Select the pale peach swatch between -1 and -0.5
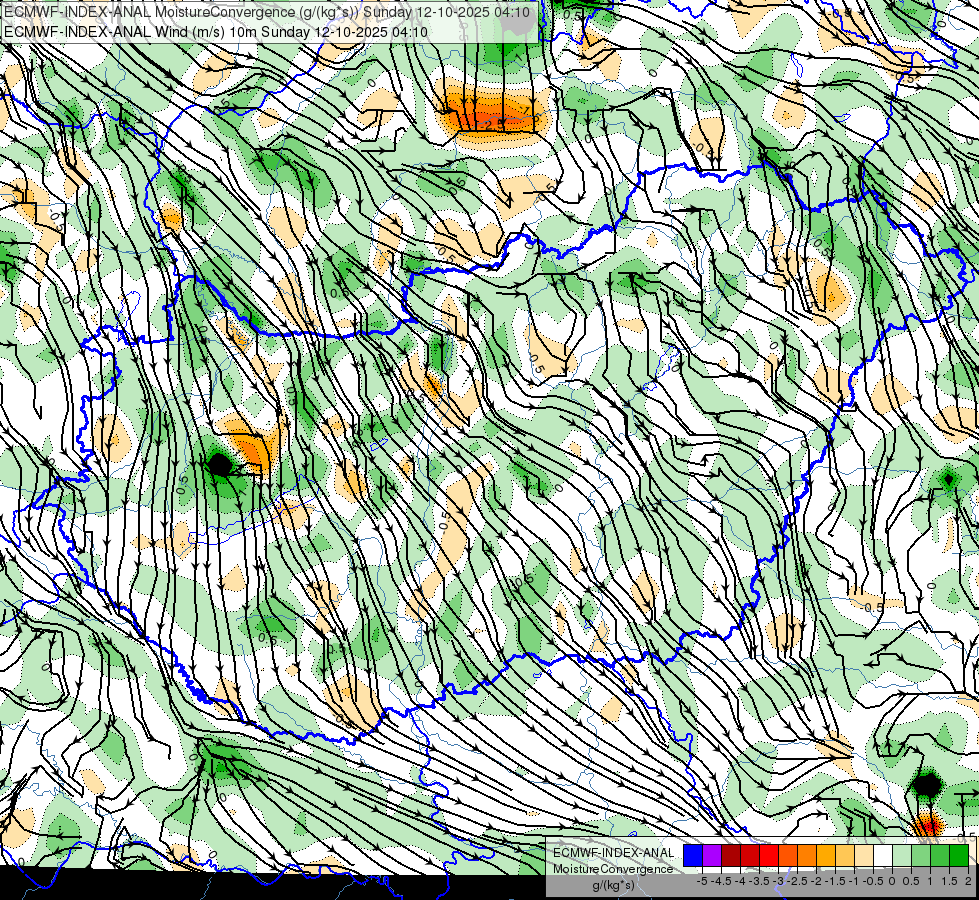 tap(864, 856)
